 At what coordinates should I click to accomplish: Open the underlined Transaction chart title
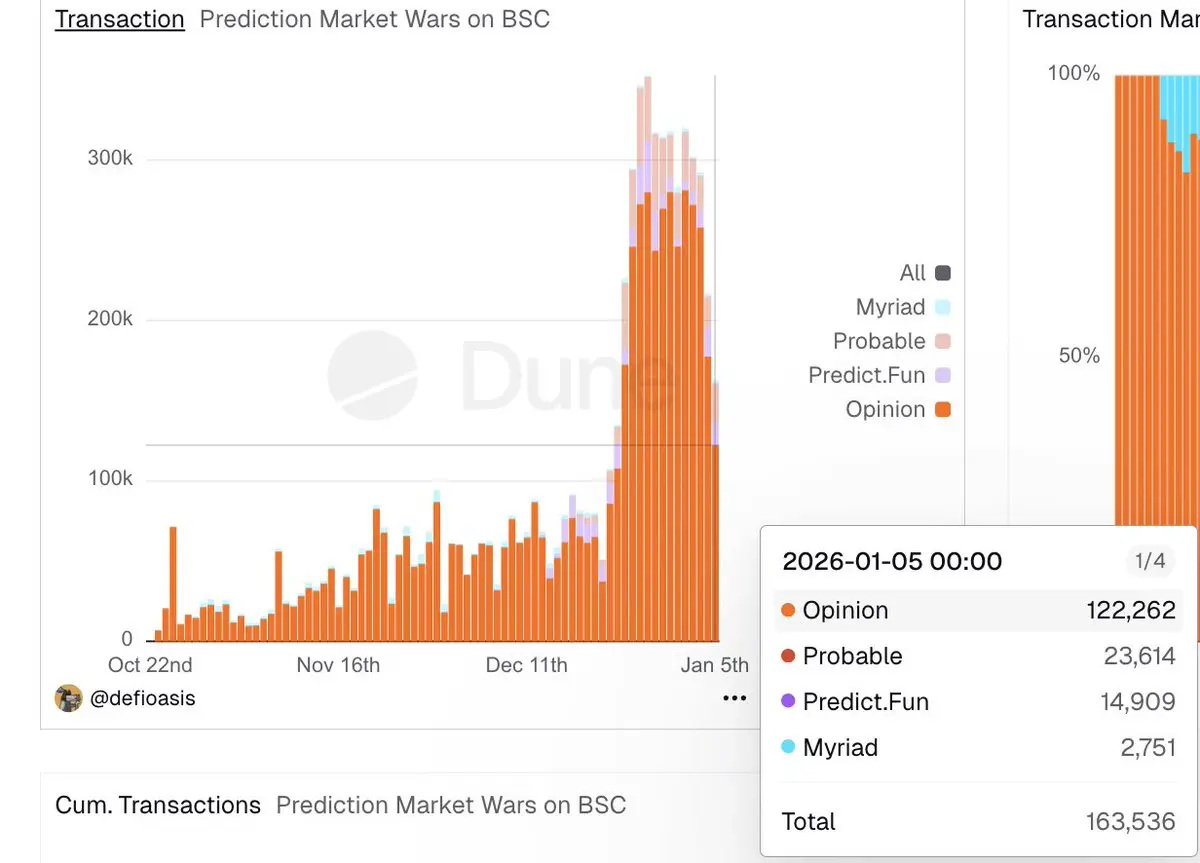click(x=120, y=19)
